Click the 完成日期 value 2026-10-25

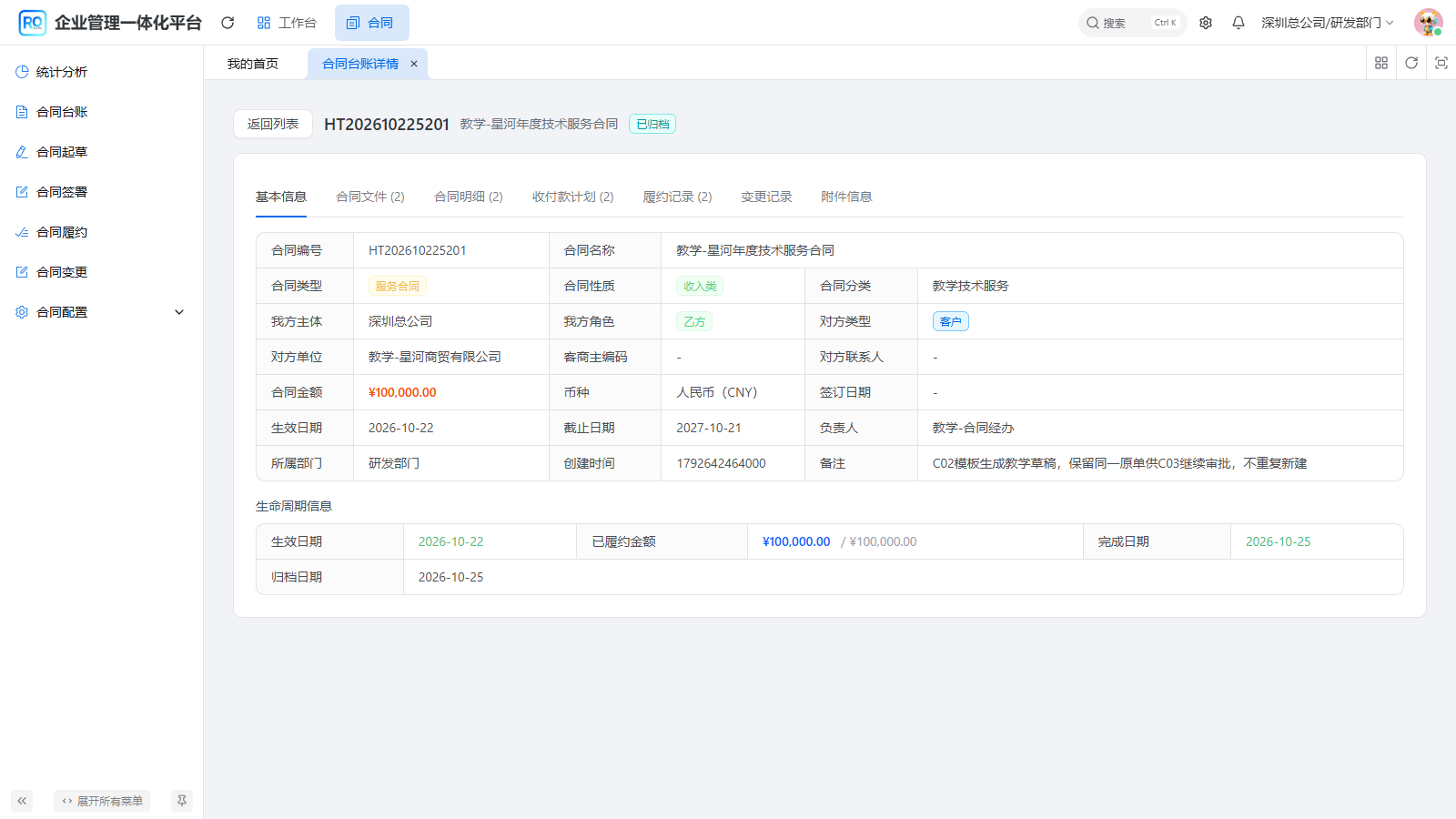tap(1279, 541)
